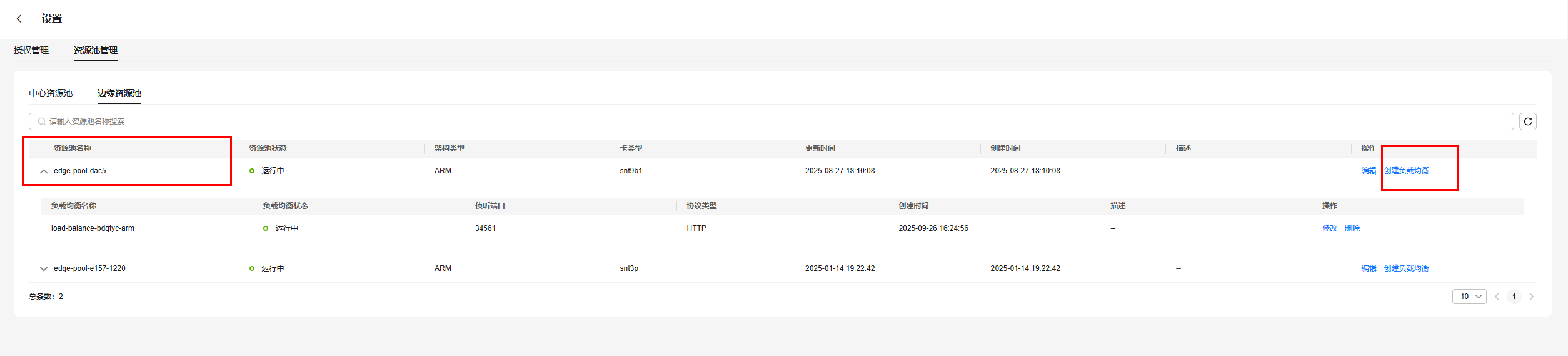
Task: Open the page size dropdown showing 10
Action: tap(1469, 297)
